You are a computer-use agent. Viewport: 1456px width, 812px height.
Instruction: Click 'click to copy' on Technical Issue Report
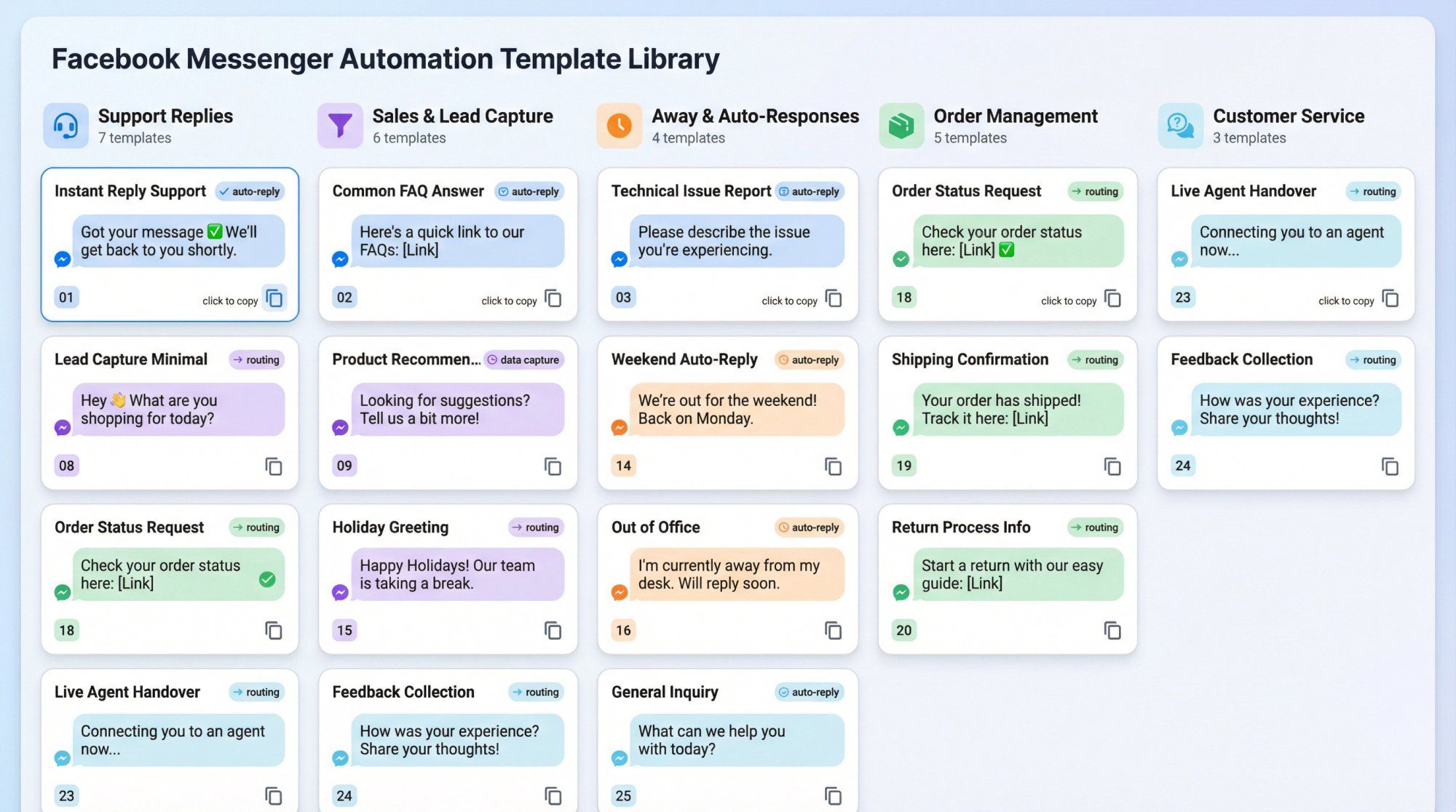point(789,300)
